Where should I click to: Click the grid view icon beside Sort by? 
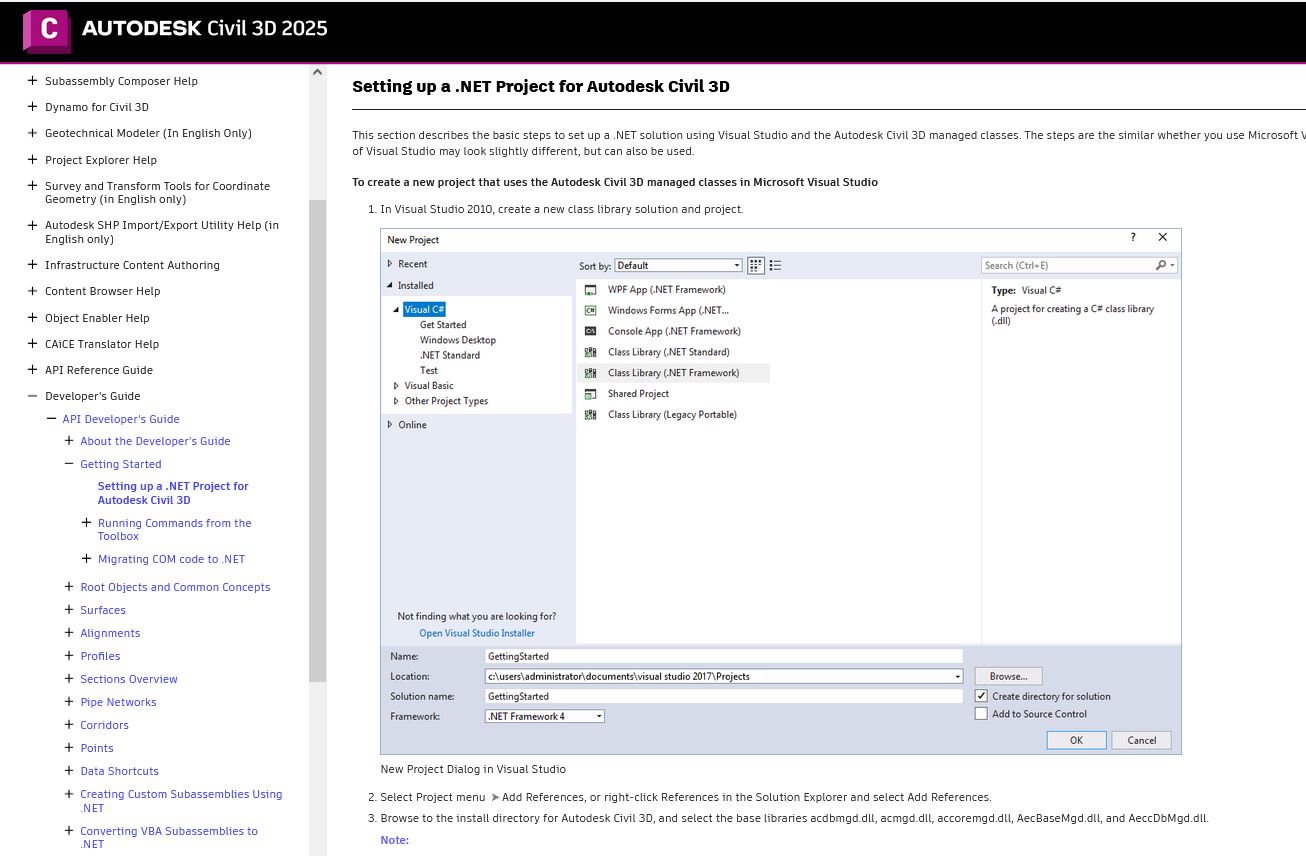pyautogui.click(x=756, y=265)
